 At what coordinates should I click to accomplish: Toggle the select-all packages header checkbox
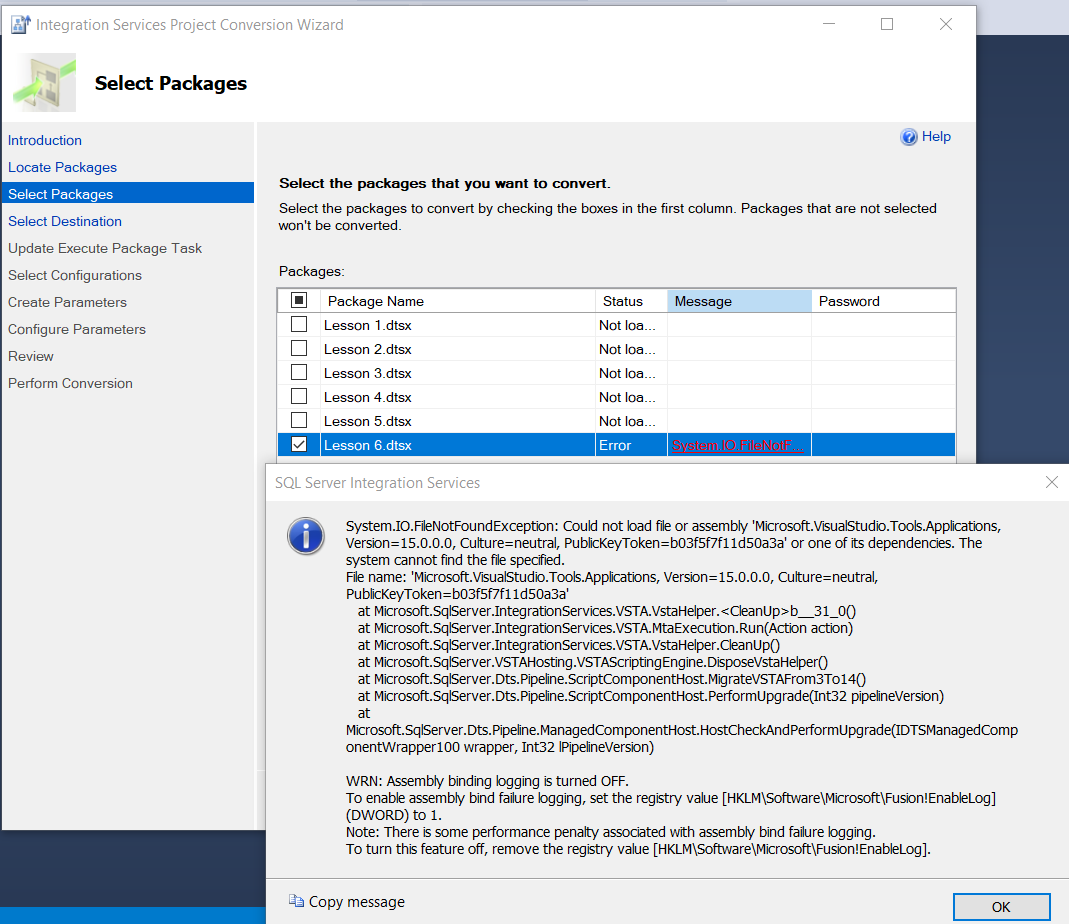point(299,300)
